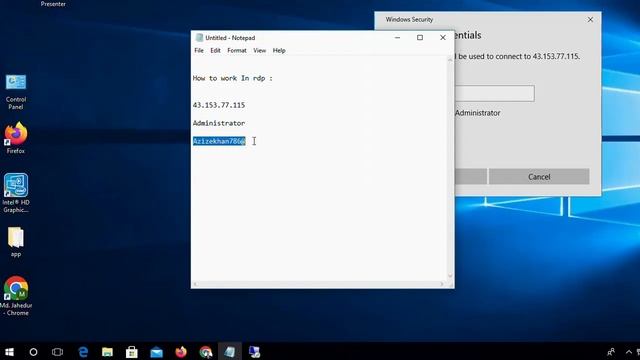The height and width of the screenshot is (360, 640).
Task: Click Cancel in the Windows Security dialog
Action: pyautogui.click(x=539, y=177)
